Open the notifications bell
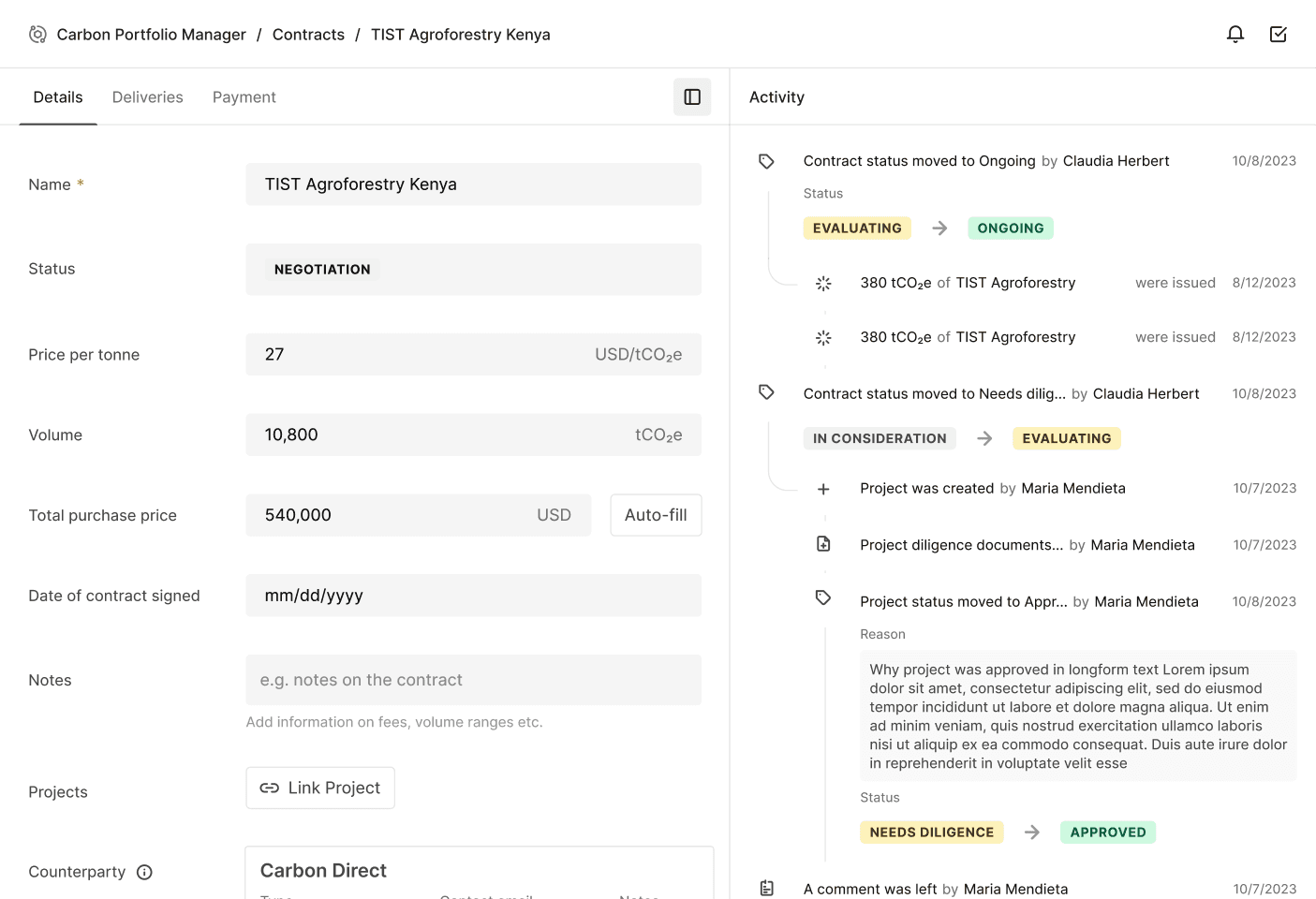 1235,35
